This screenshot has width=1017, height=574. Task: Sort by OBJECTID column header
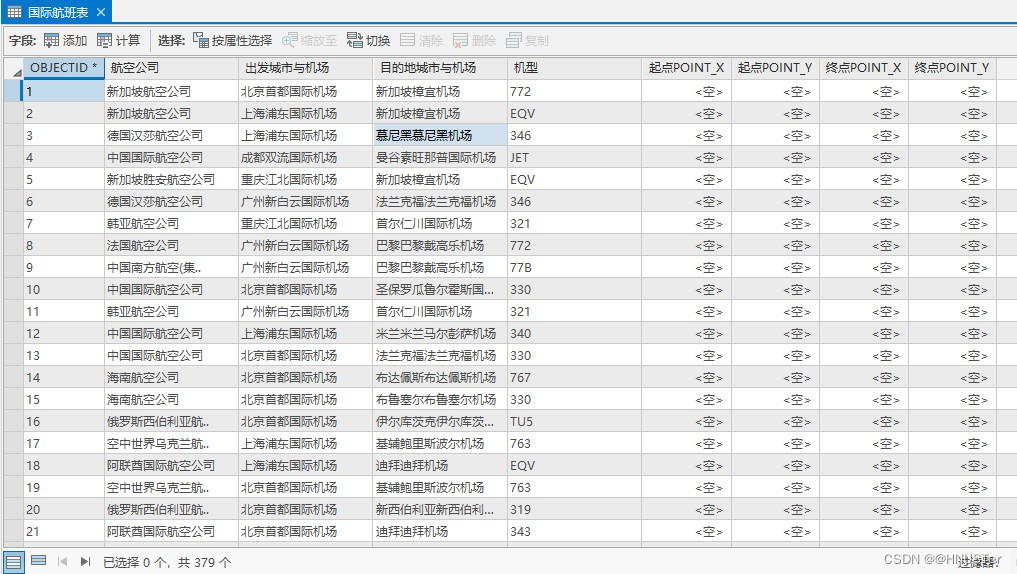[64, 67]
